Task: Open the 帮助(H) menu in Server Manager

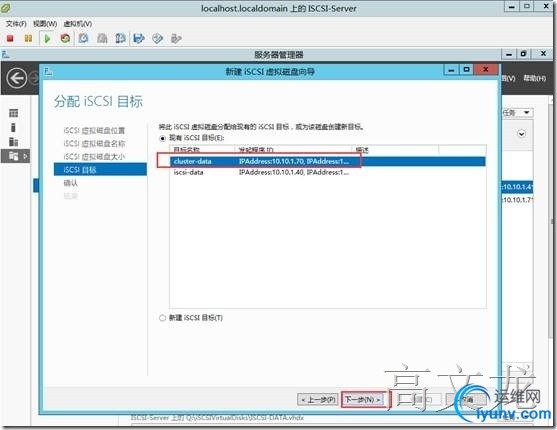Action: coord(534,78)
